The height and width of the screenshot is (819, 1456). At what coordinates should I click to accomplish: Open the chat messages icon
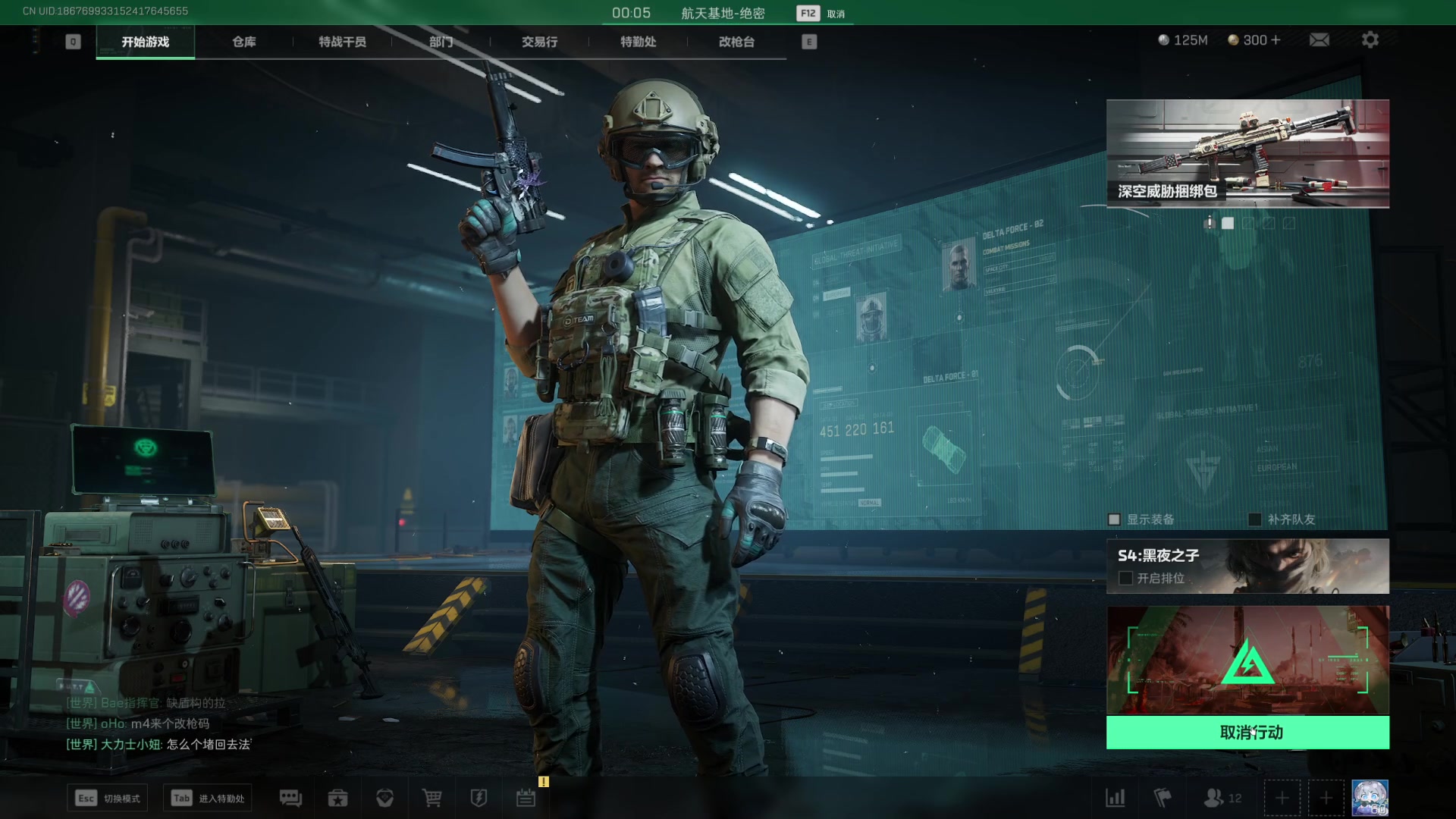pos(290,798)
